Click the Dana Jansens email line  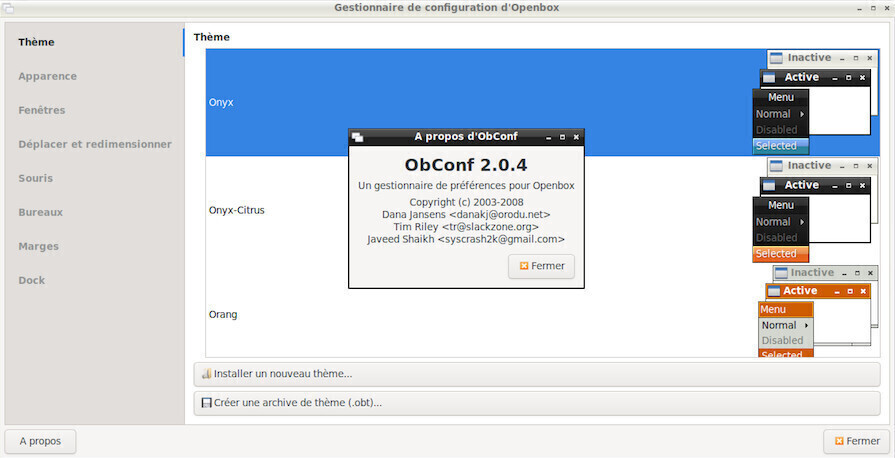point(466,215)
